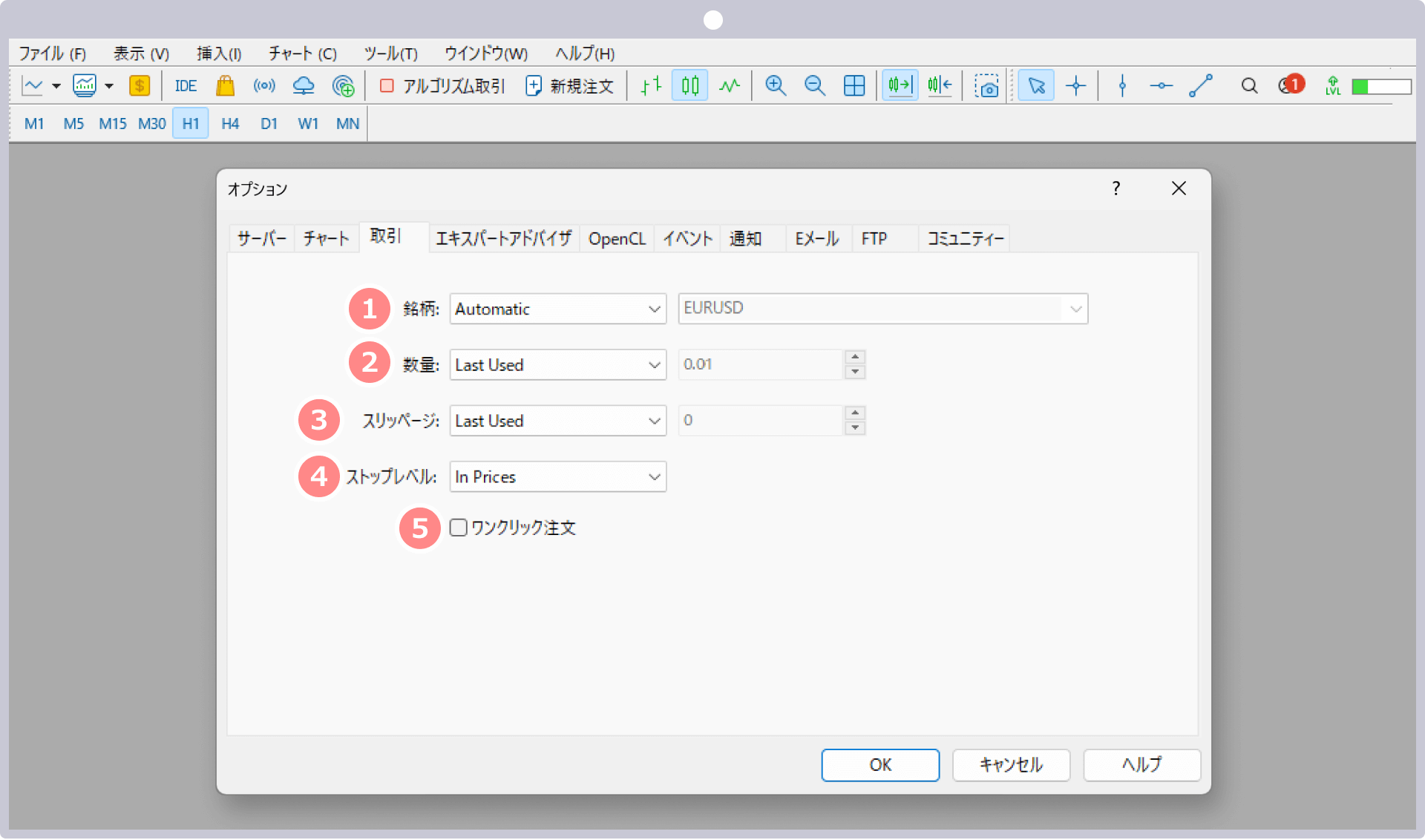Viewport: 1425px width, 840px height.
Task: Open the EURUSD symbol dropdown
Action: [883, 309]
